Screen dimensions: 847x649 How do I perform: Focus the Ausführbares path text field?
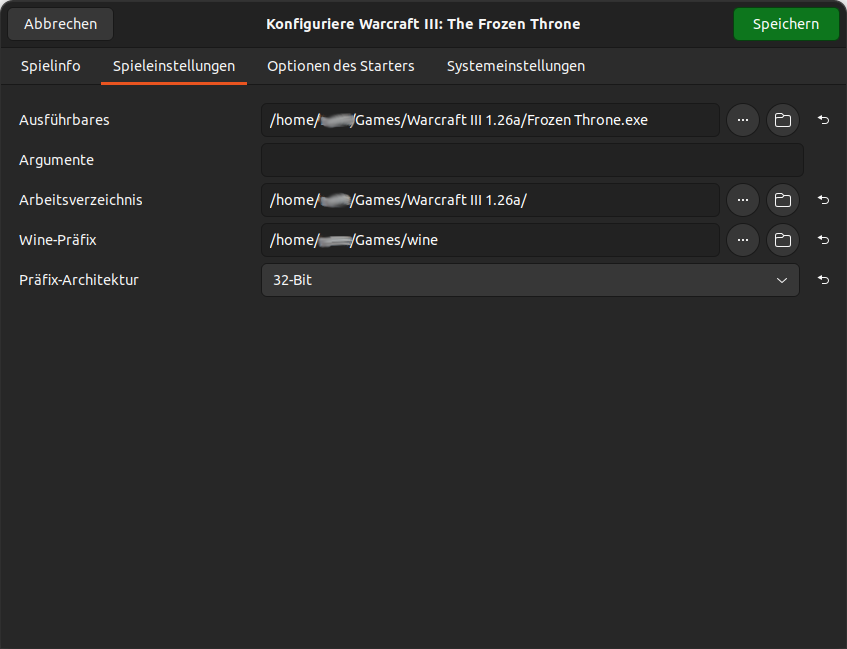[490, 120]
